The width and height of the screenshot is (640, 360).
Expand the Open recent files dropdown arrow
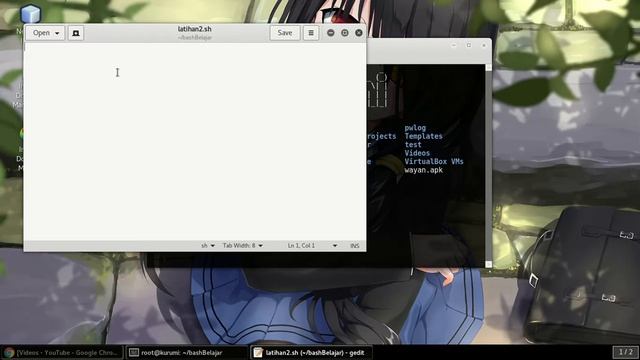point(57,33)
